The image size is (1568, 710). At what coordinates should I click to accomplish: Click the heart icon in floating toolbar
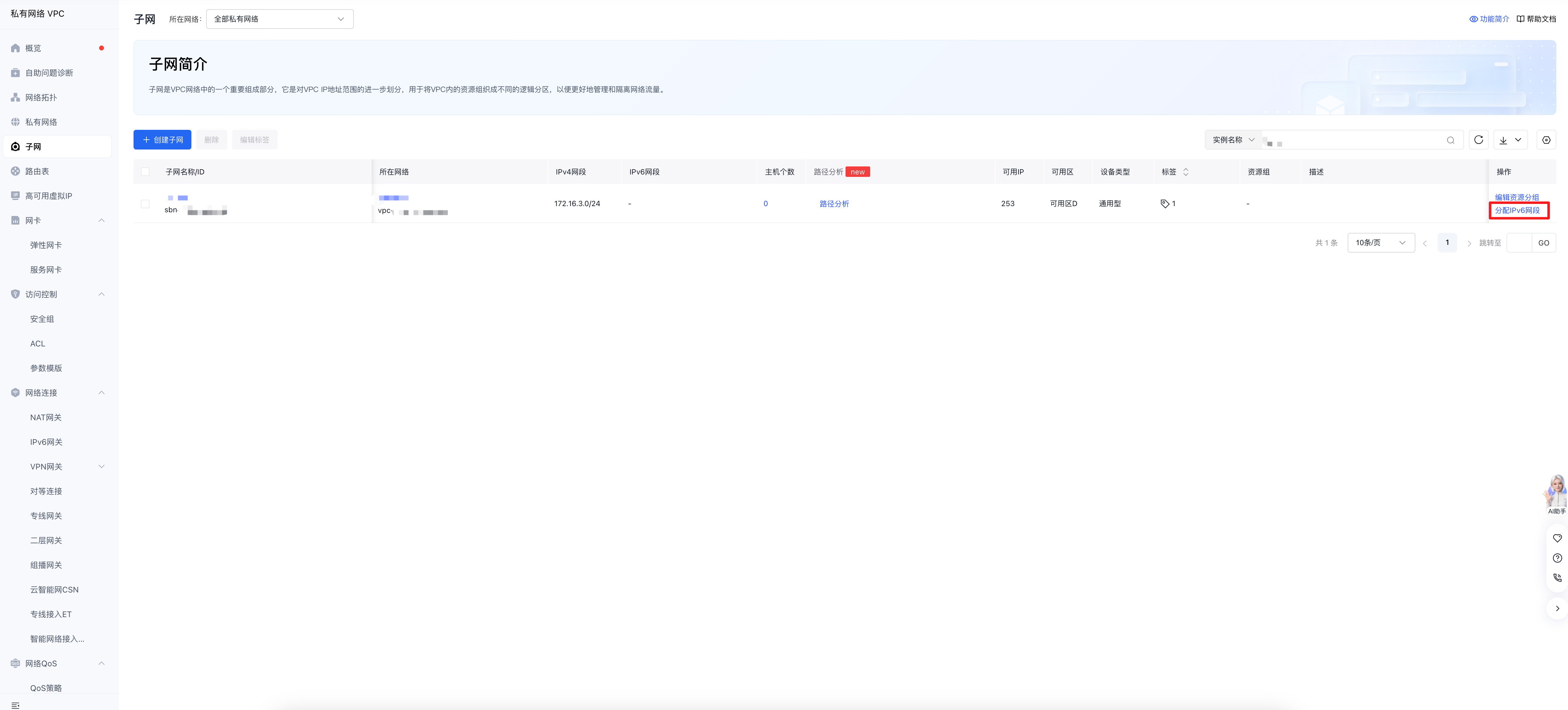tap(1558, 538)
